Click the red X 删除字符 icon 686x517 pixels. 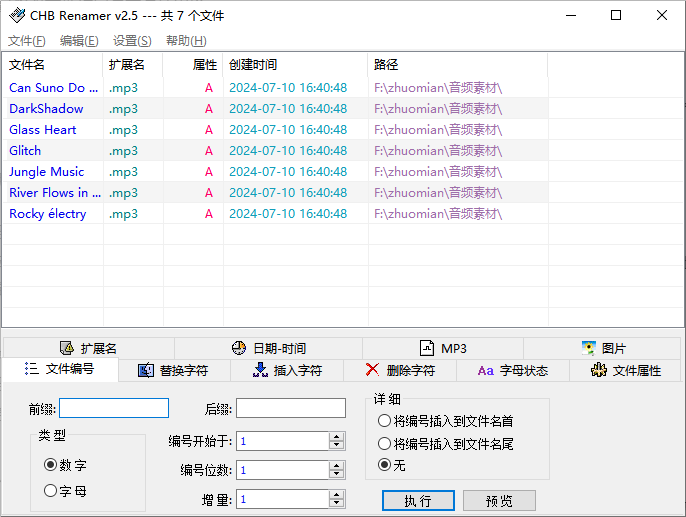click(372, 370)
